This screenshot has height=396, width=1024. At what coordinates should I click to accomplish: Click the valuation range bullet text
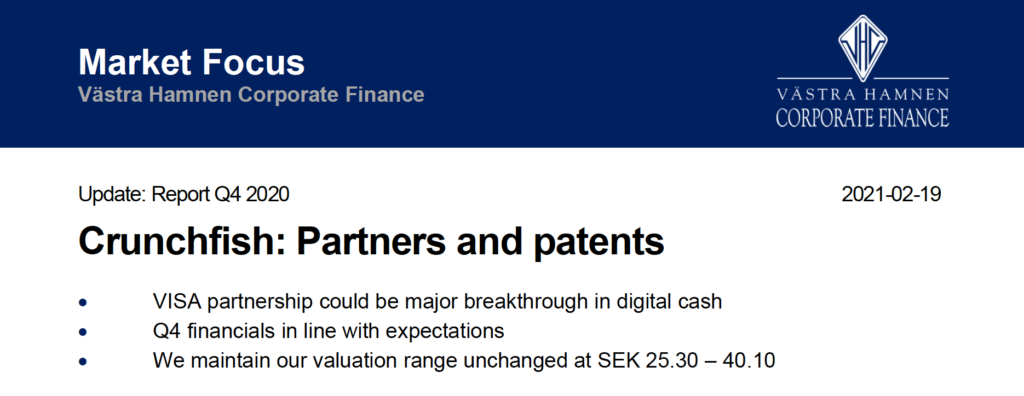pos(464,360)
